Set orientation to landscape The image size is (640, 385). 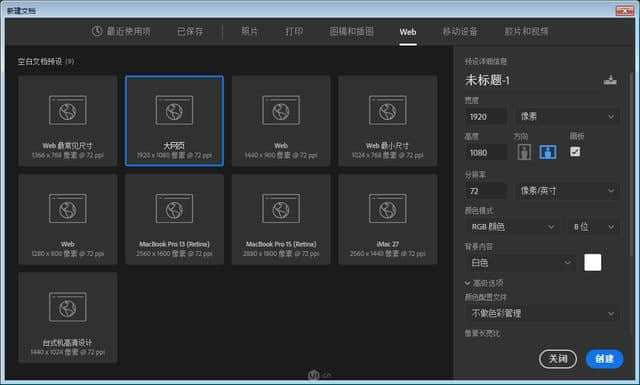pyautogui.click(x=547, y=152)
